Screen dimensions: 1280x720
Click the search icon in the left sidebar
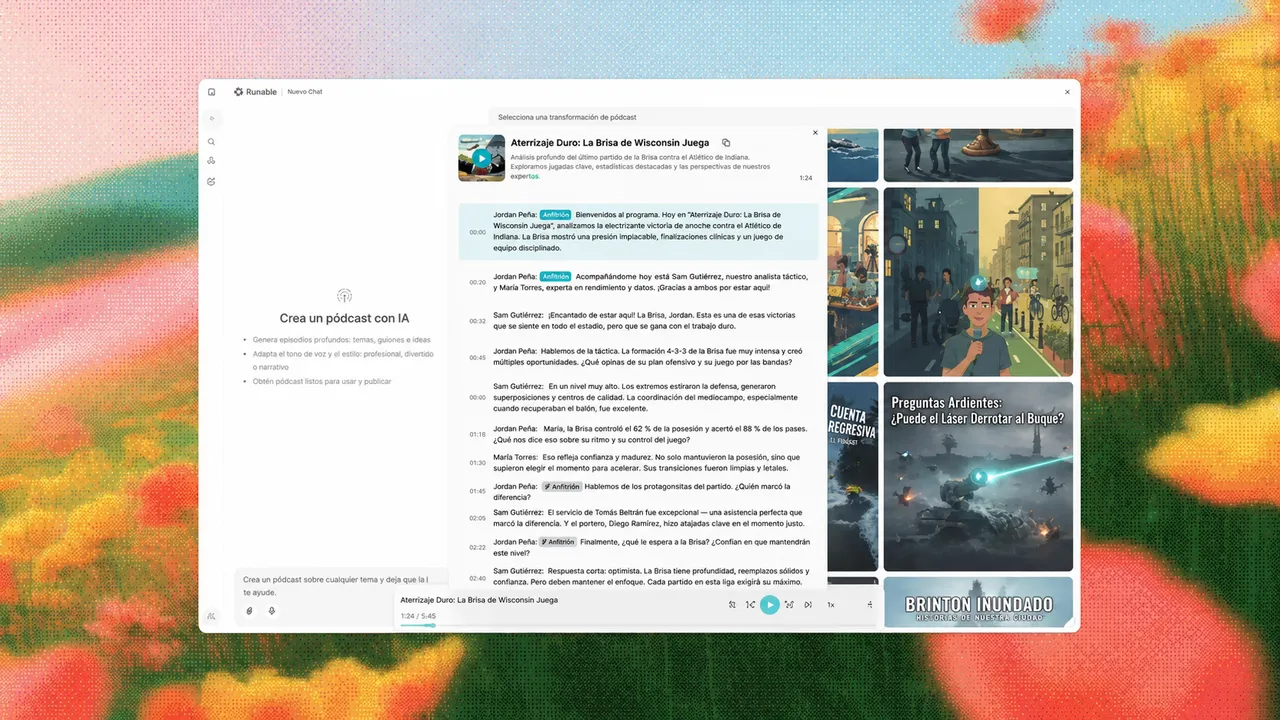pyautogui.click(x=211, y=142)
